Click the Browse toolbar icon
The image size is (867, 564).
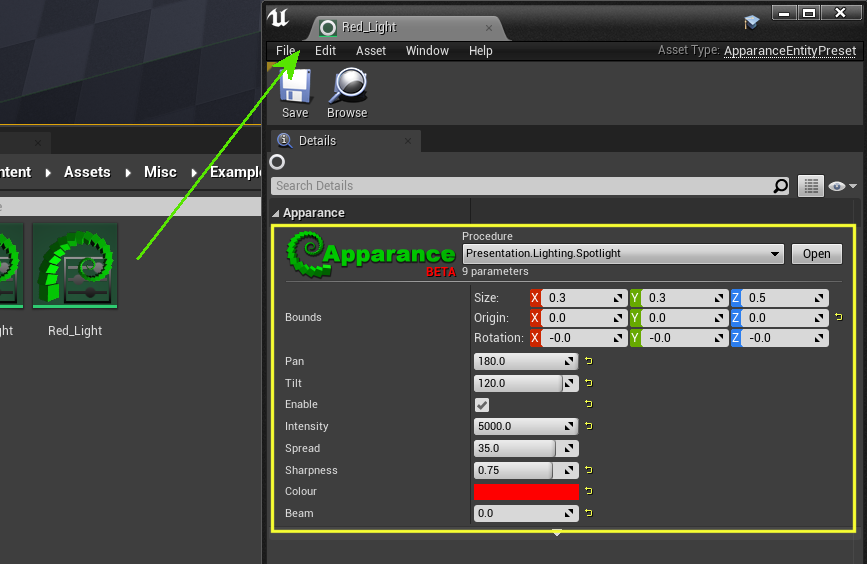[x=347, y=92]
